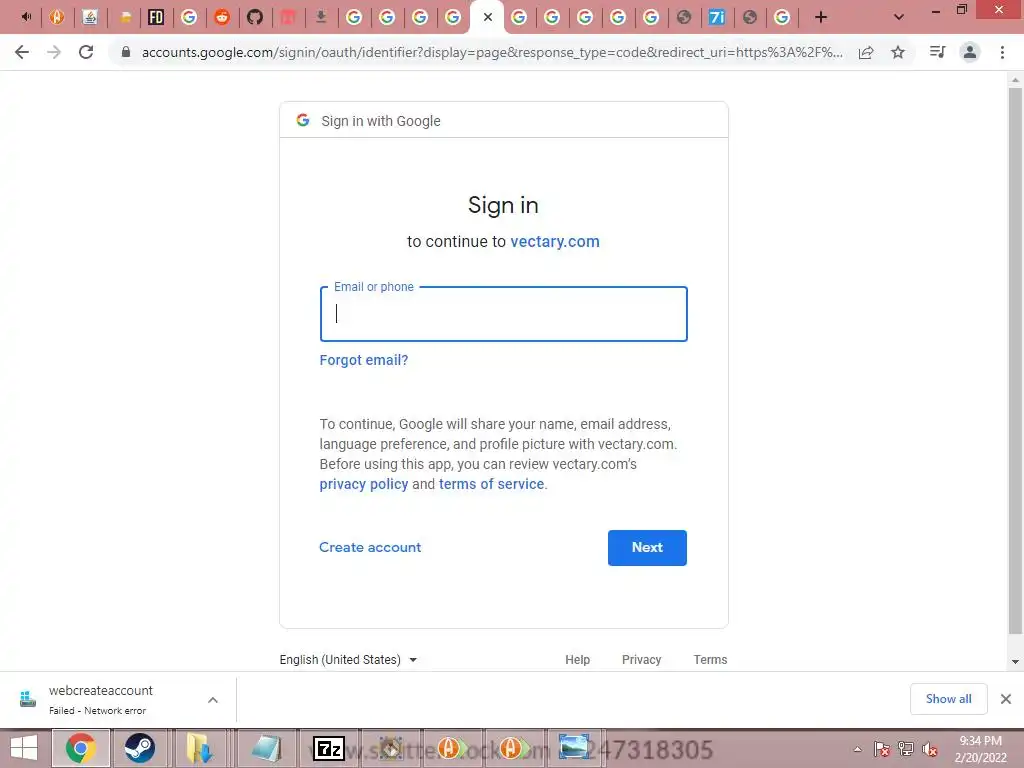Click the browser forward arrow
This screenshot has width=1024, height=768.
coord(54,52)
